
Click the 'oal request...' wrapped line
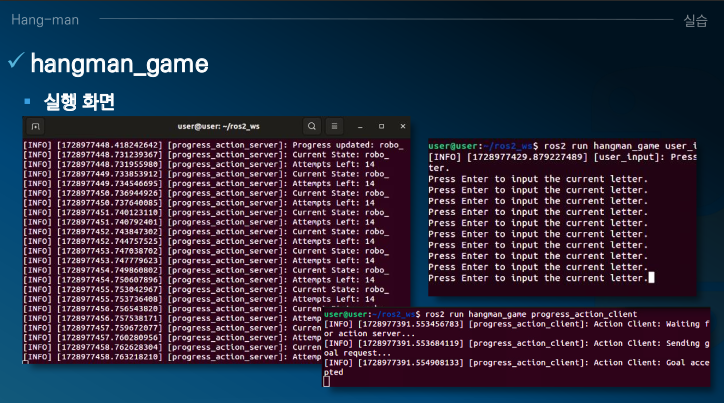click(357, 353)
